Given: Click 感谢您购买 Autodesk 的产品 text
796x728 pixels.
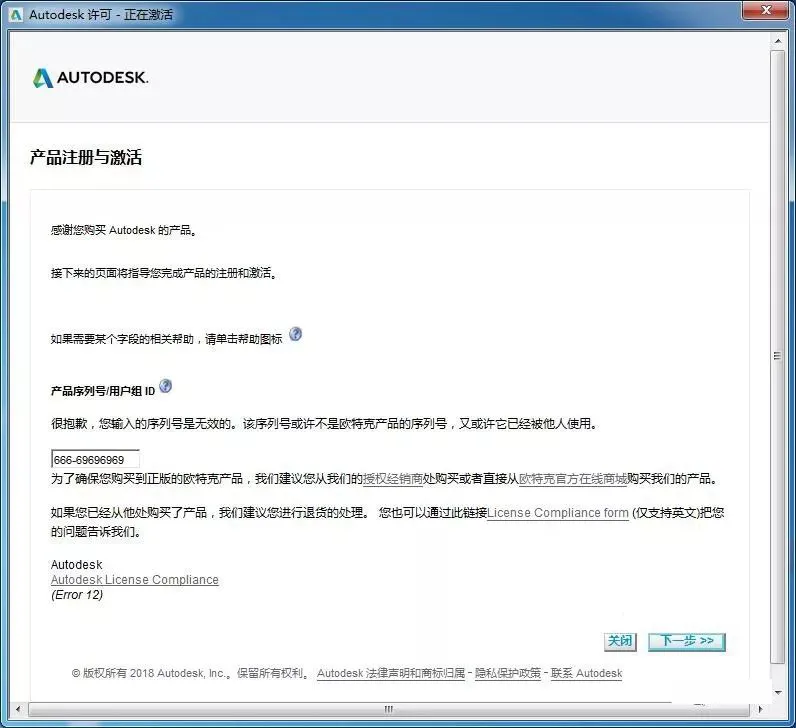Looking at the screenshot, I should (124, 230).
